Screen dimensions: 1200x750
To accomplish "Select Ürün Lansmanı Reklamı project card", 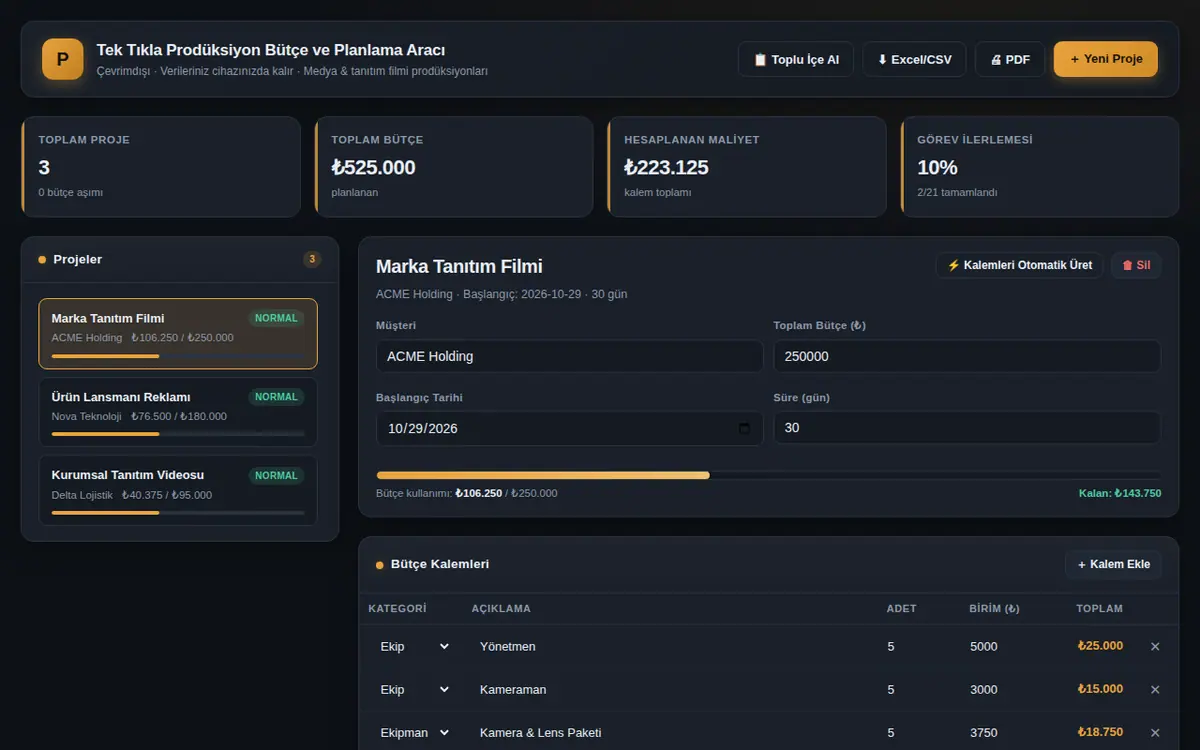I will (x=178, y=412).
